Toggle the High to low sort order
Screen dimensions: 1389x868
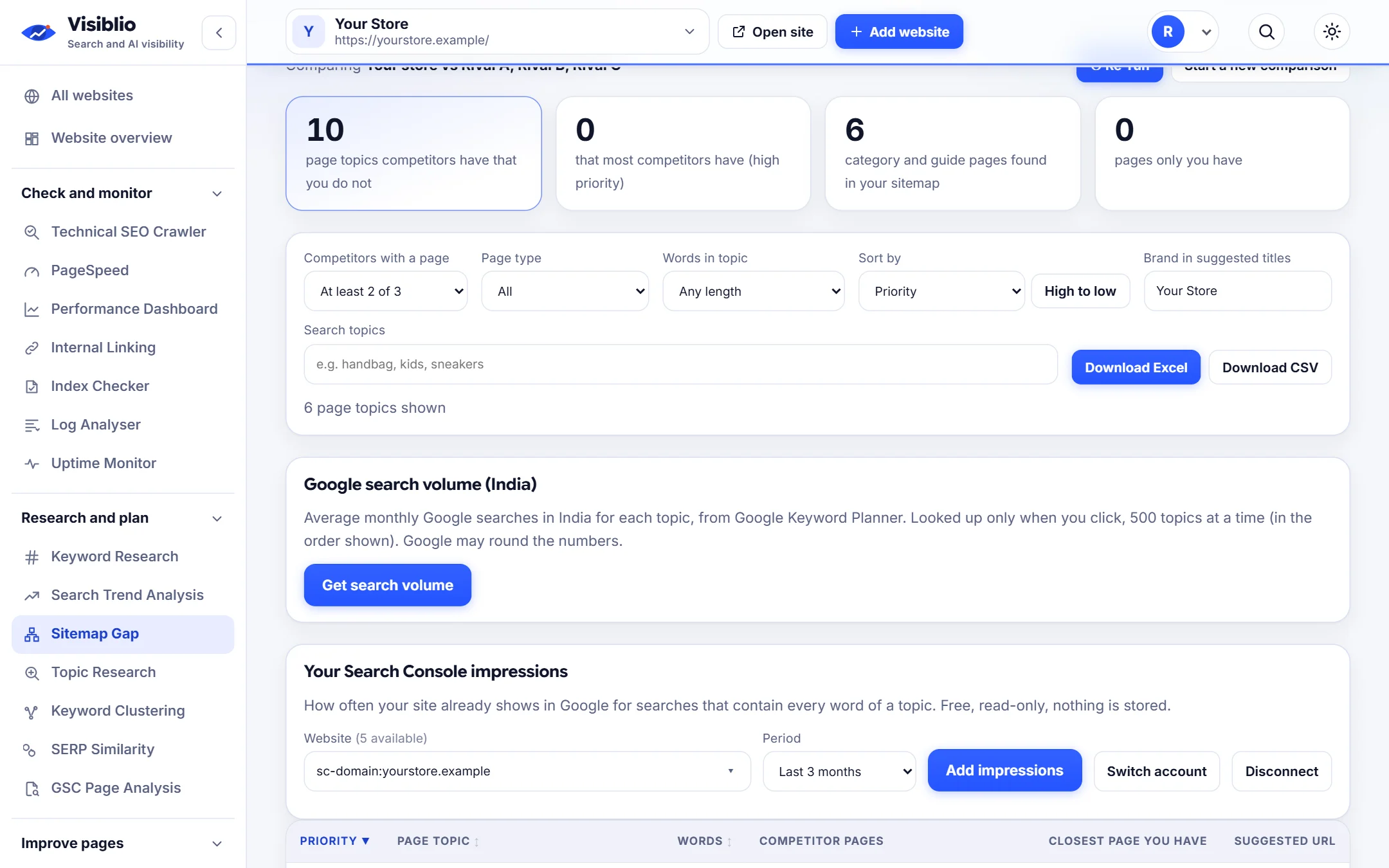(1080, 291)
